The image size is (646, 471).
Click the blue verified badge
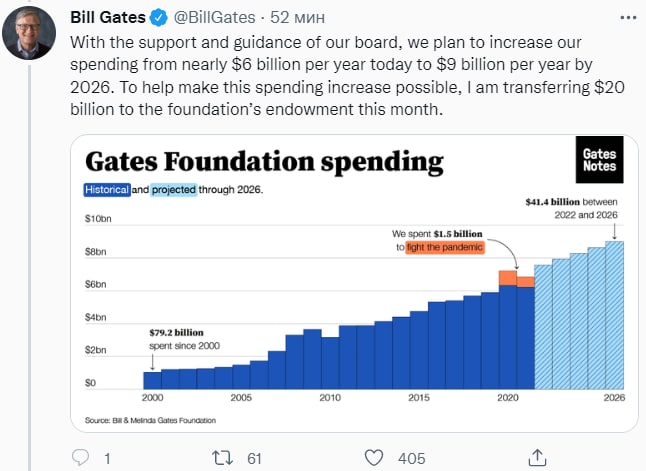click(159, 18)
